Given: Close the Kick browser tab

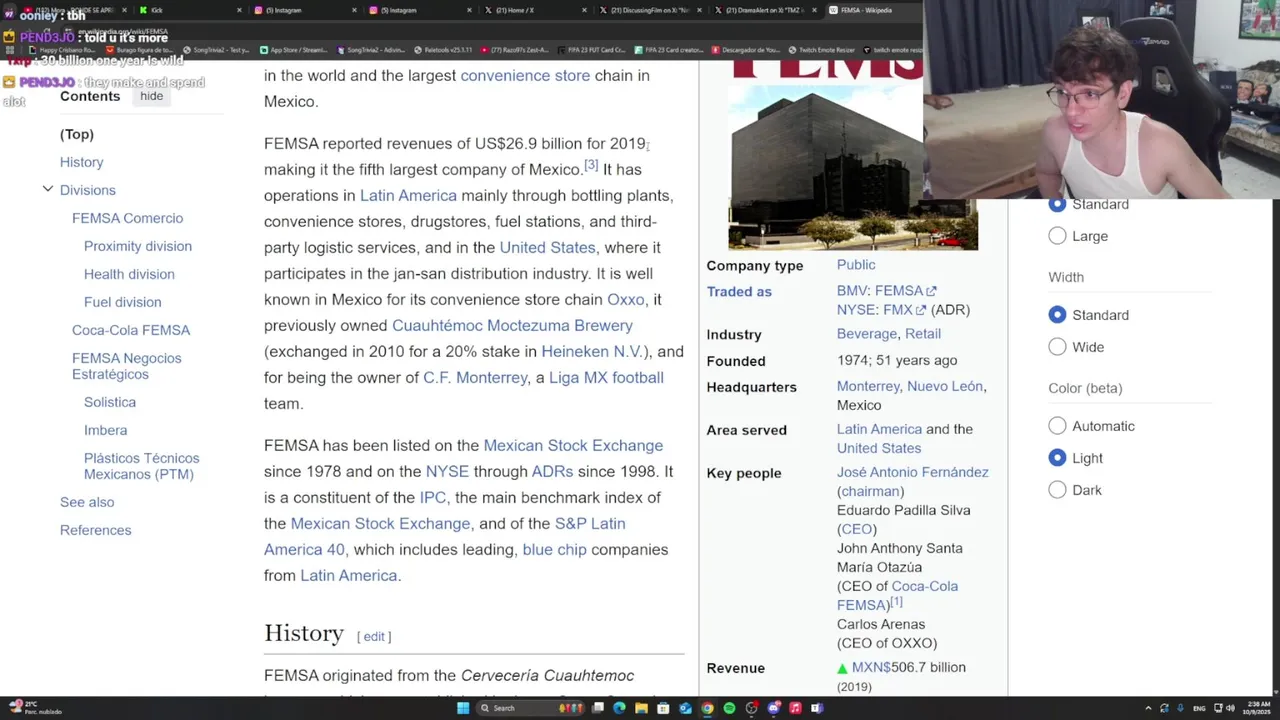Looking at the screenshot, I should 239,10.
